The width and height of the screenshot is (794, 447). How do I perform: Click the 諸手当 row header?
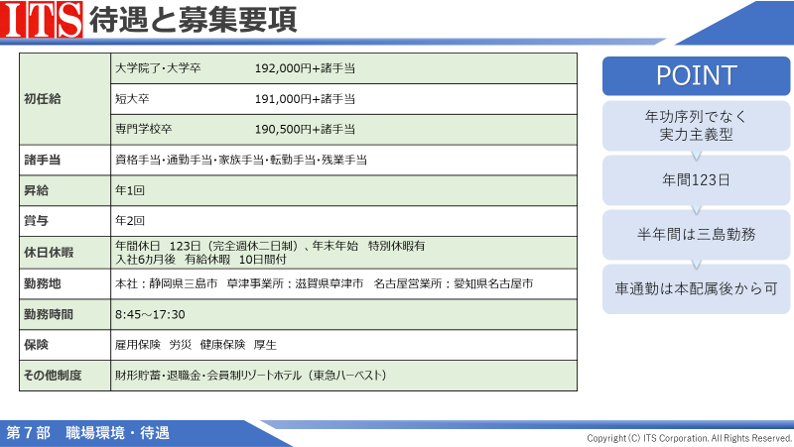tap(65, 160)
